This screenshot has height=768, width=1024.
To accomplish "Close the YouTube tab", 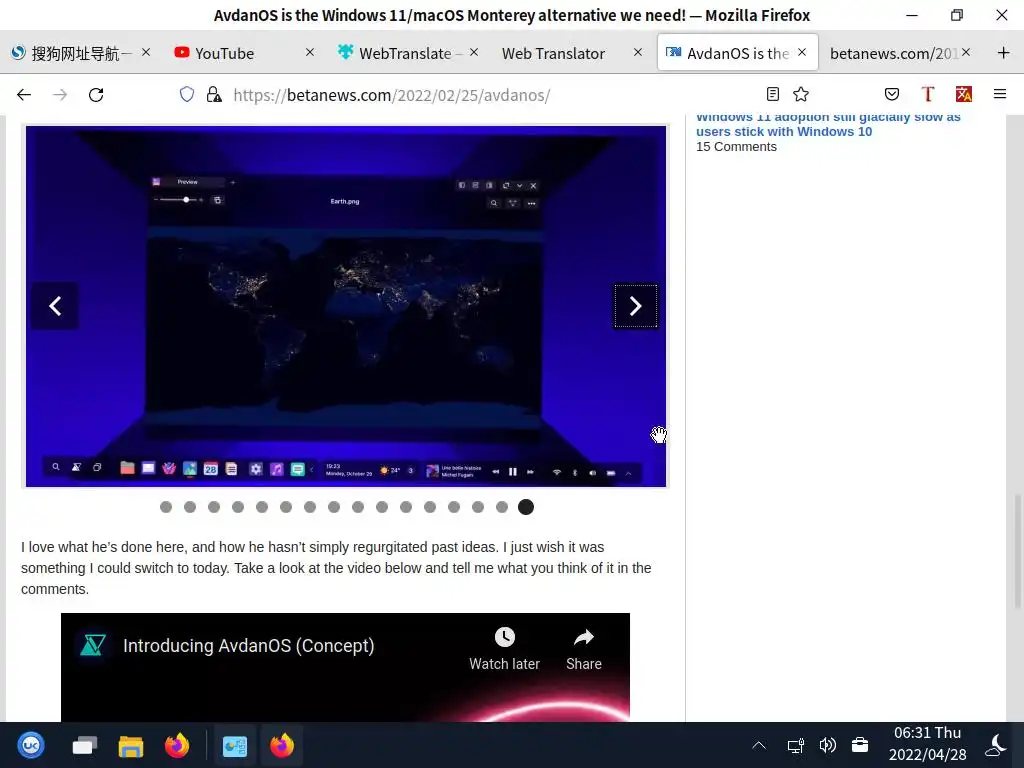I will point(310,52).
